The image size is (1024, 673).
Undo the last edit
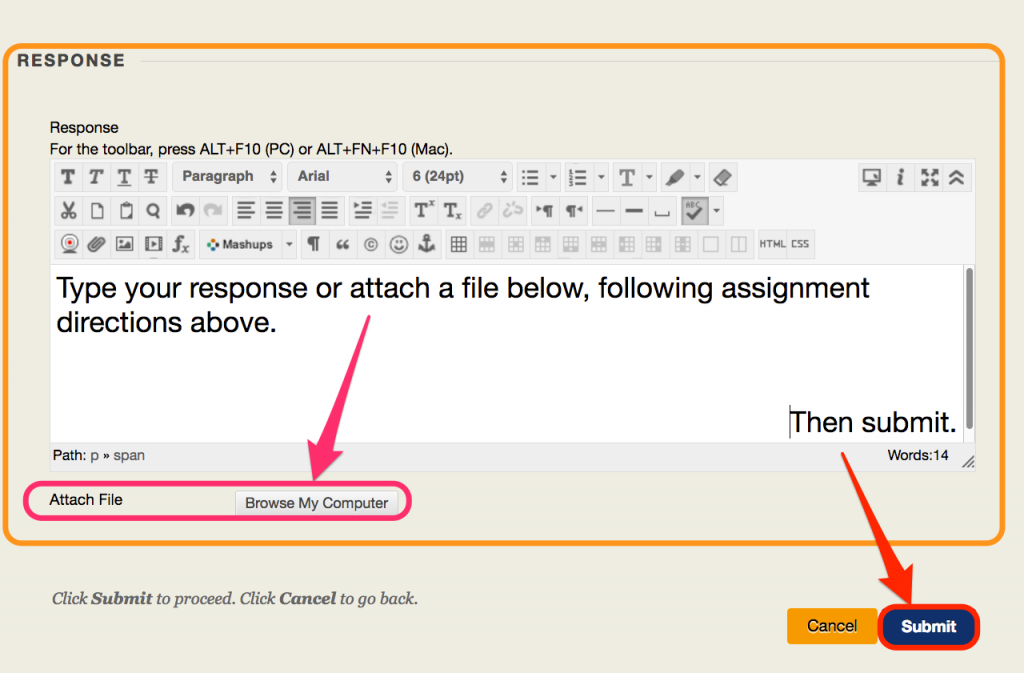point(185,211)
